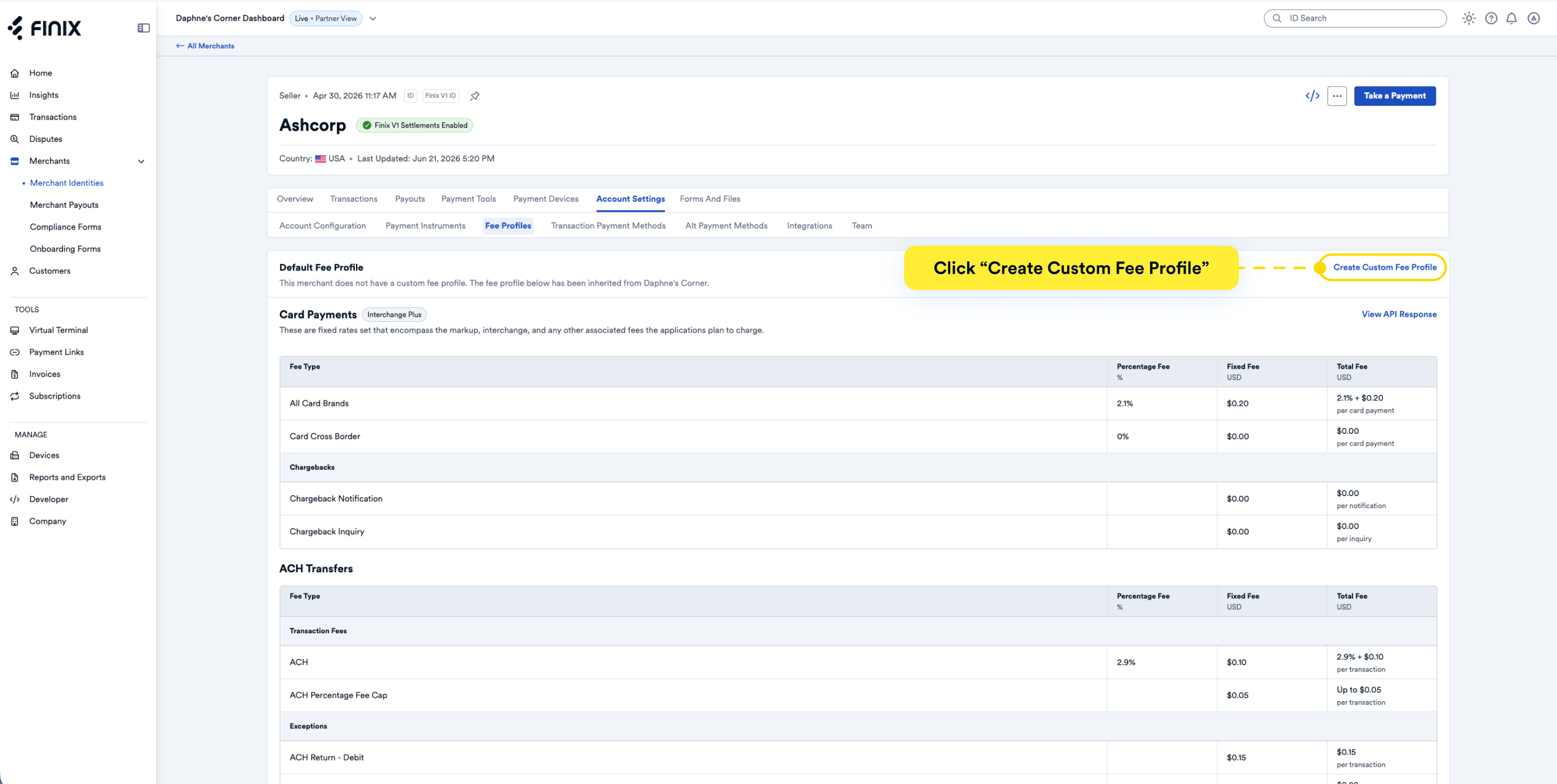Select the Chargeback Inquiry row
Image resolution: width=1557 pixels, height=784 pixels.
click(857, 532)
